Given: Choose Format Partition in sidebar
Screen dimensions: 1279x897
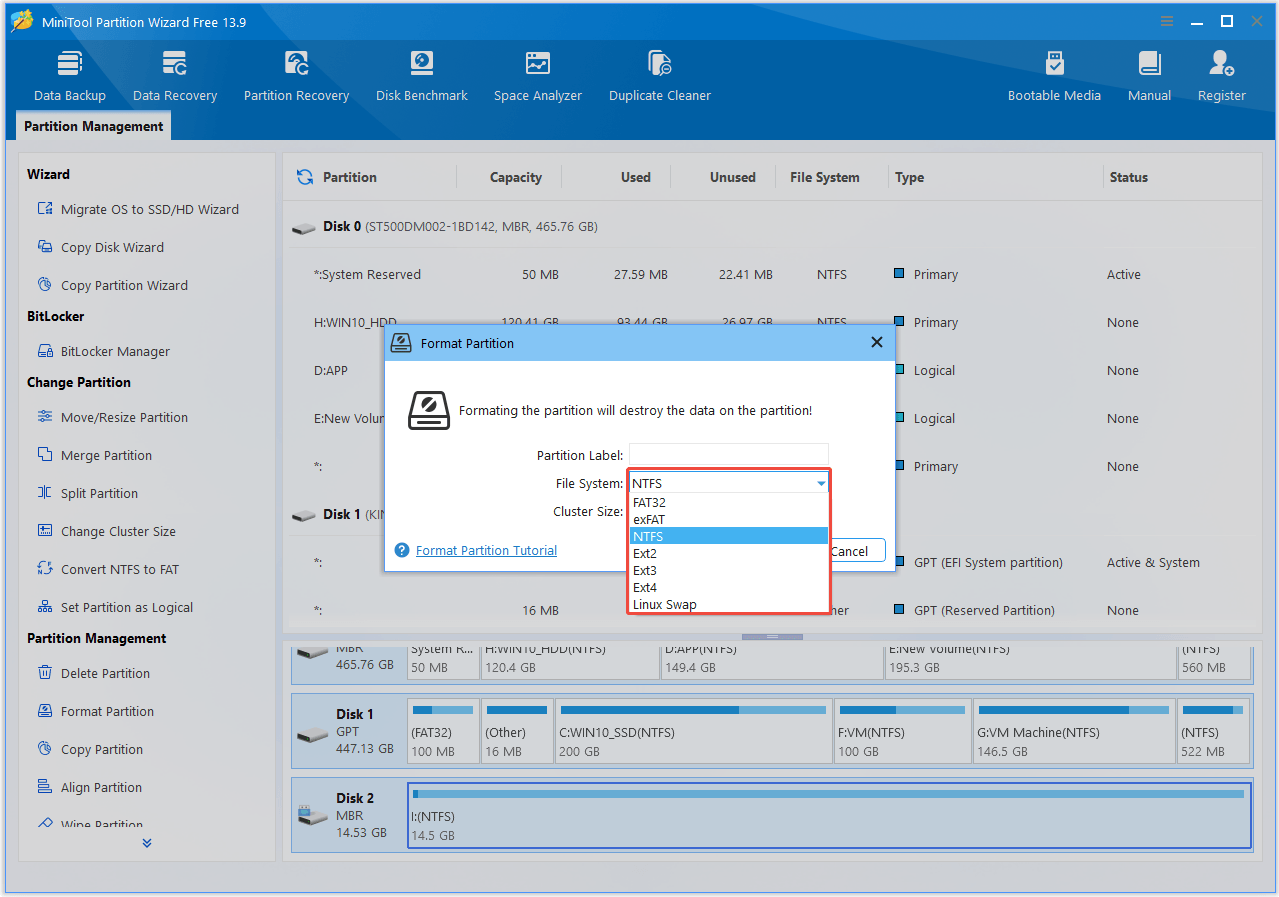Looking at the screenshot, I should click(x=95, y=711).
